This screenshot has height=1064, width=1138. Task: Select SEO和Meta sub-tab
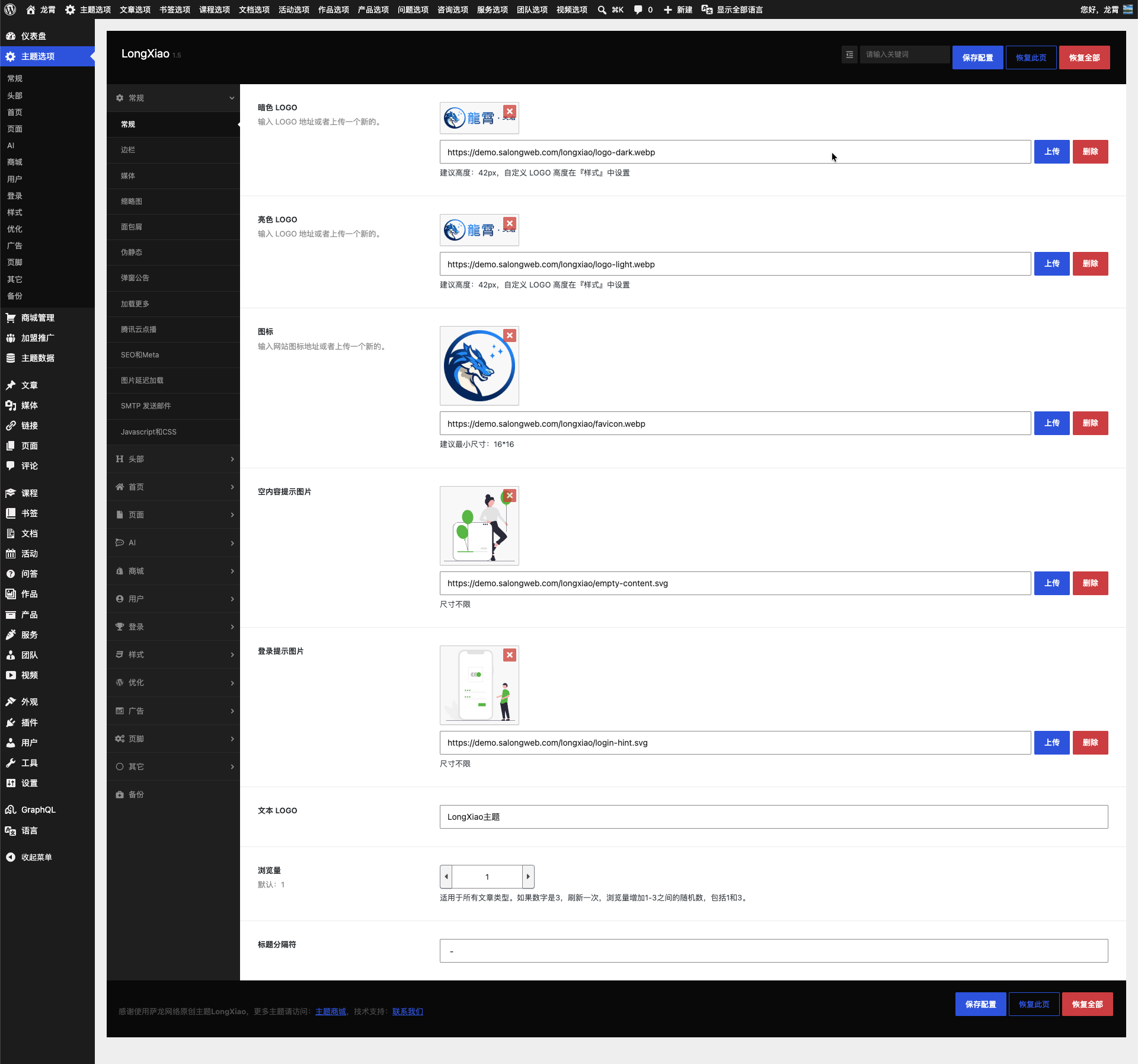tap(173, 355)
